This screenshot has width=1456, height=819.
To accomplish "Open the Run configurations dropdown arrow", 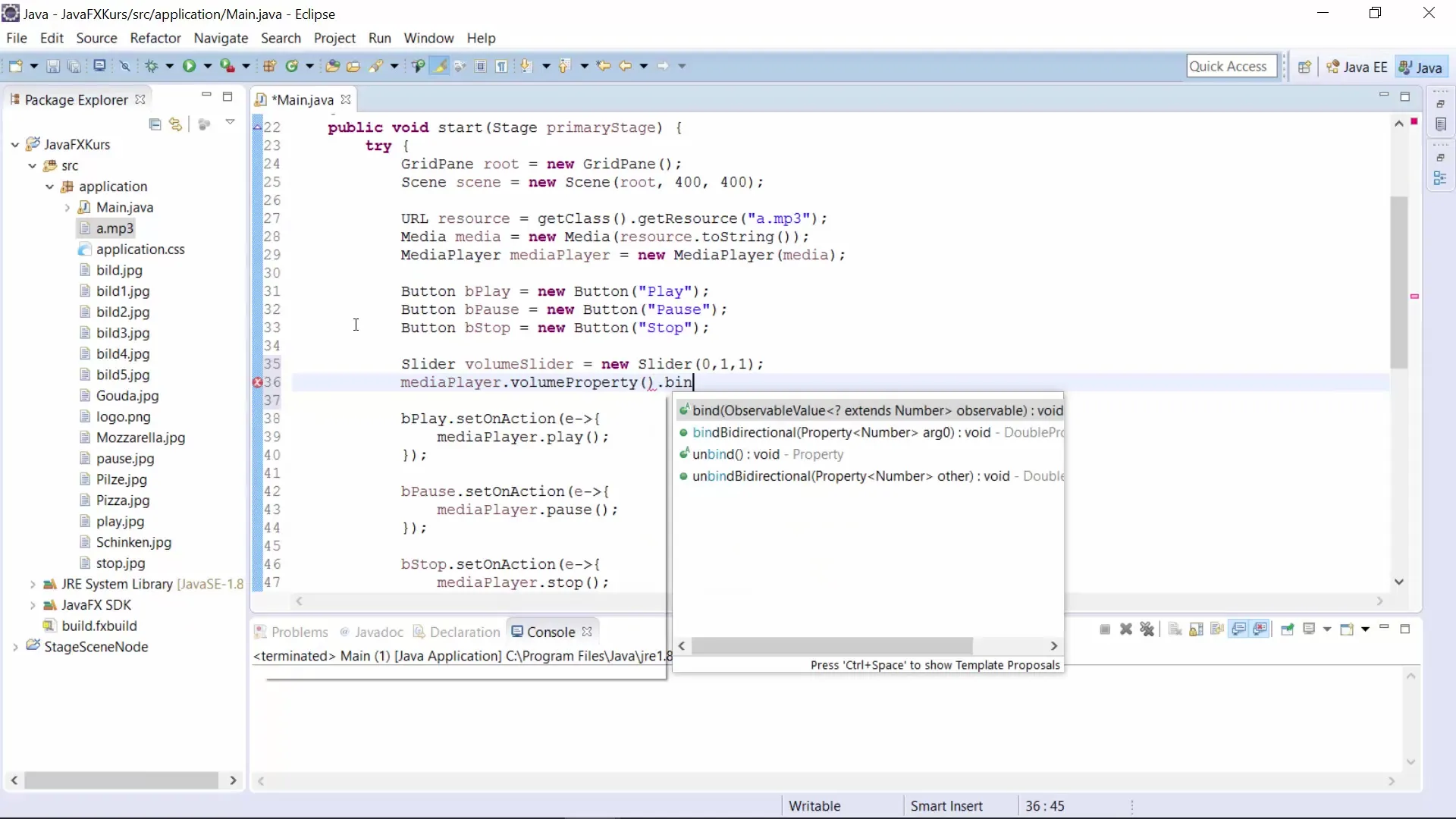I will tap(207, 66).
